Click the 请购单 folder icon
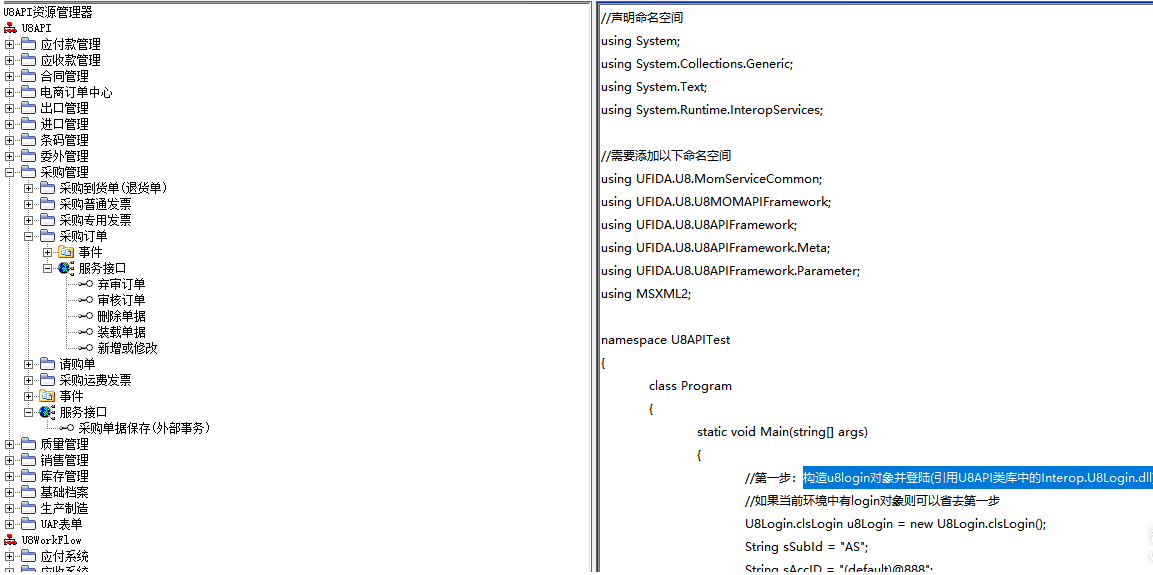This screenshot has width=1153, height=575. point(47,364)
